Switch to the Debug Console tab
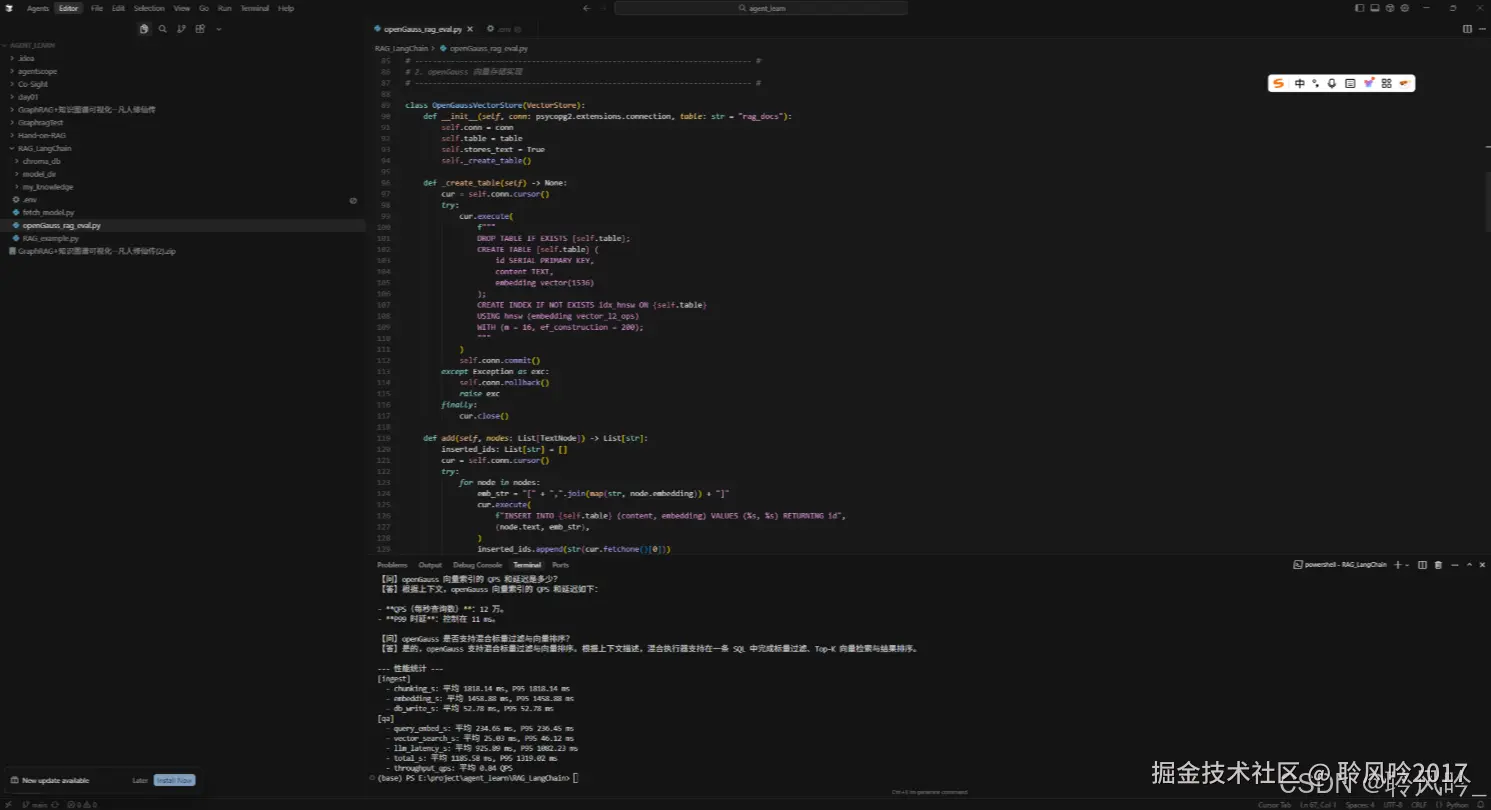The width and height of the screenshot is (1491, 810). 477,565
